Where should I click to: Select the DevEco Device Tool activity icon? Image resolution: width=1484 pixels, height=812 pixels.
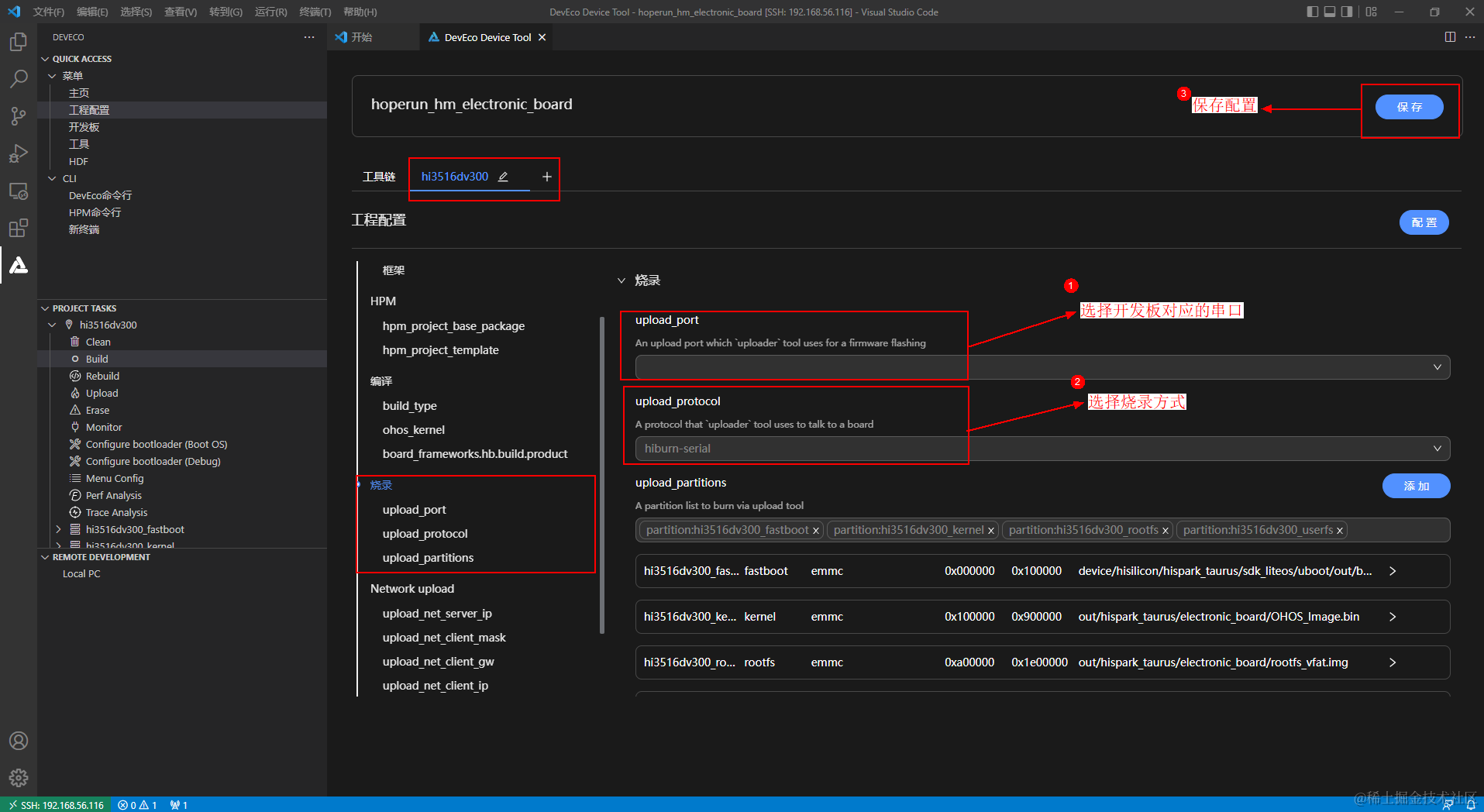[19, 266]
